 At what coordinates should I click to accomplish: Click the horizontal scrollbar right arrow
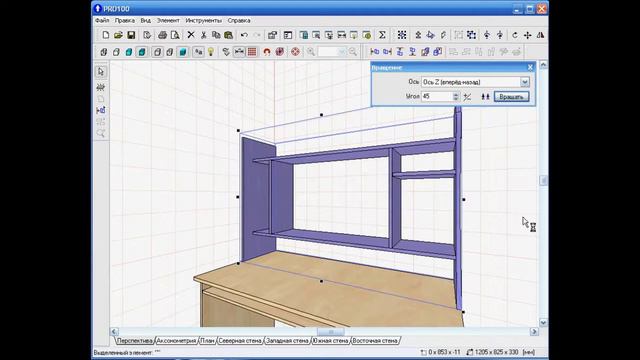tap(534, 332)
